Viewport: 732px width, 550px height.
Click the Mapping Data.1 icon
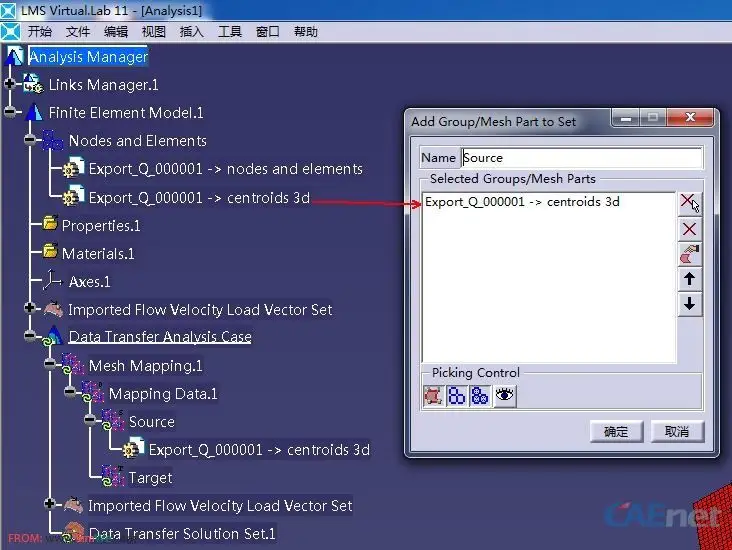(92, 392)
